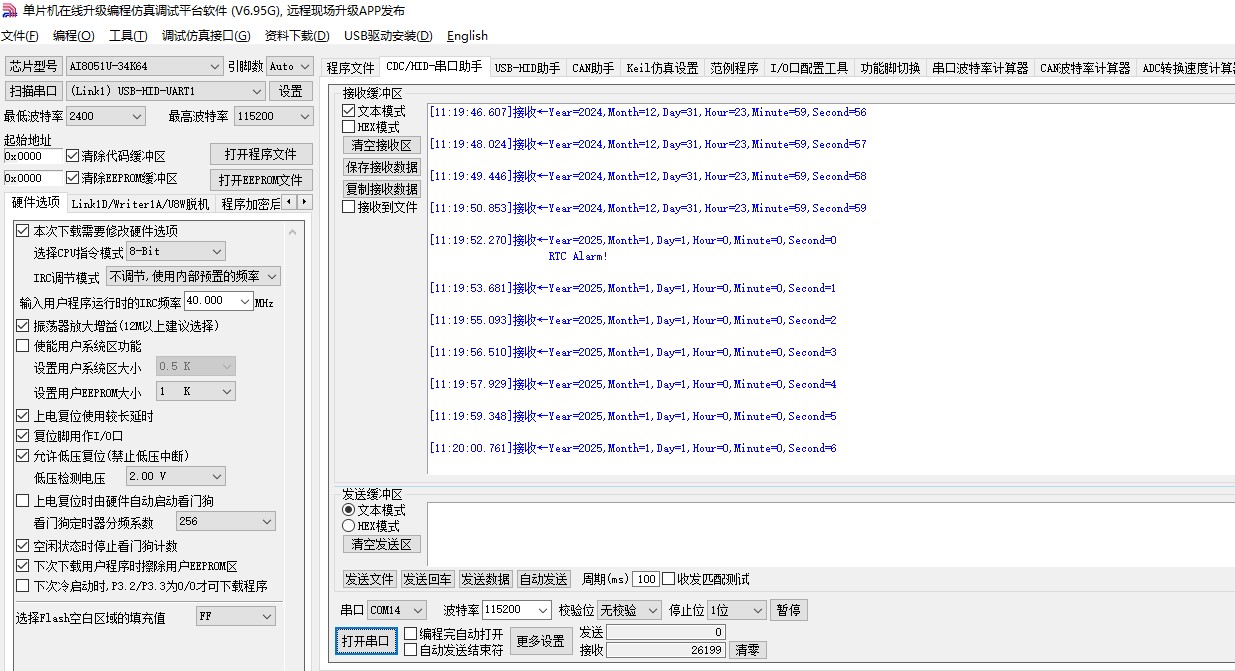Open the 工具(T) menu

pos(128,36)
